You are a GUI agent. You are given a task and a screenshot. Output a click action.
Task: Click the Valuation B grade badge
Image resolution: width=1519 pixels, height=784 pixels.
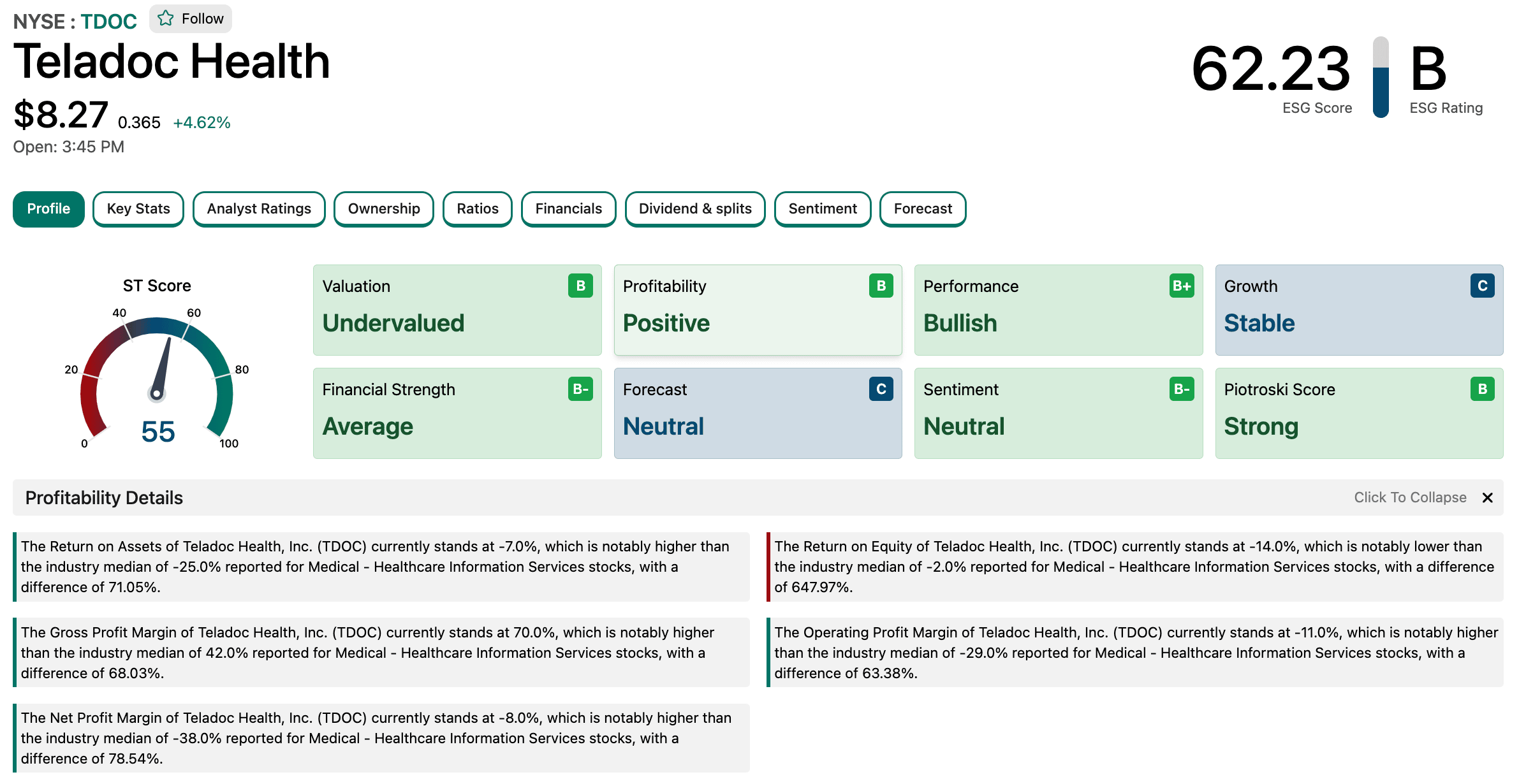click(580, 286)
